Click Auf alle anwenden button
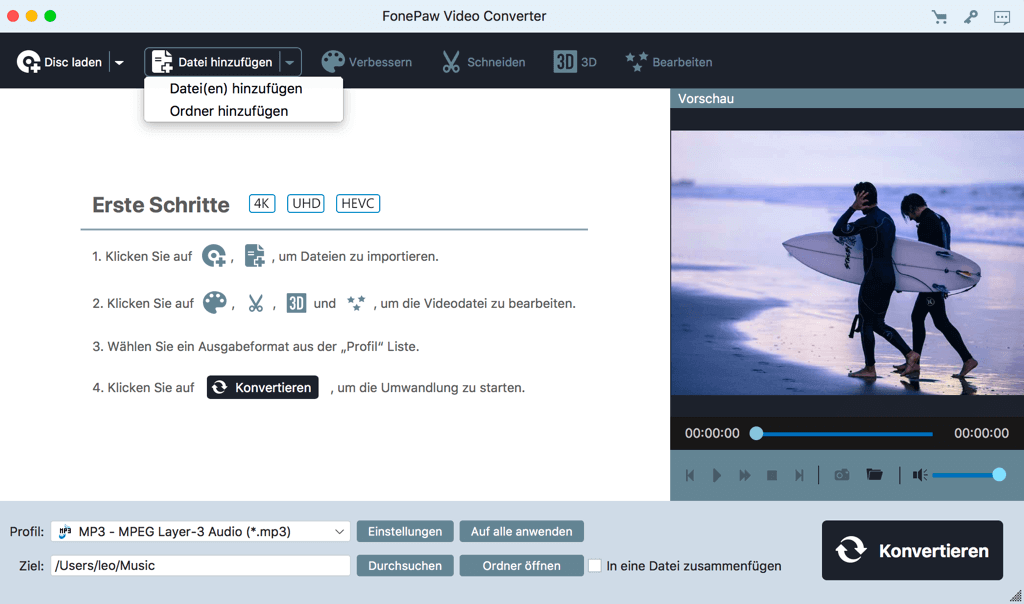This screenshot has width=1024, height=604. 521,532
